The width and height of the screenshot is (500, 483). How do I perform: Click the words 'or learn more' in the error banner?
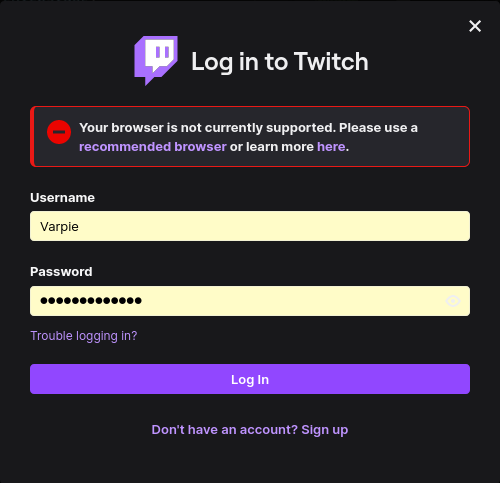click(x=272, y=147)
